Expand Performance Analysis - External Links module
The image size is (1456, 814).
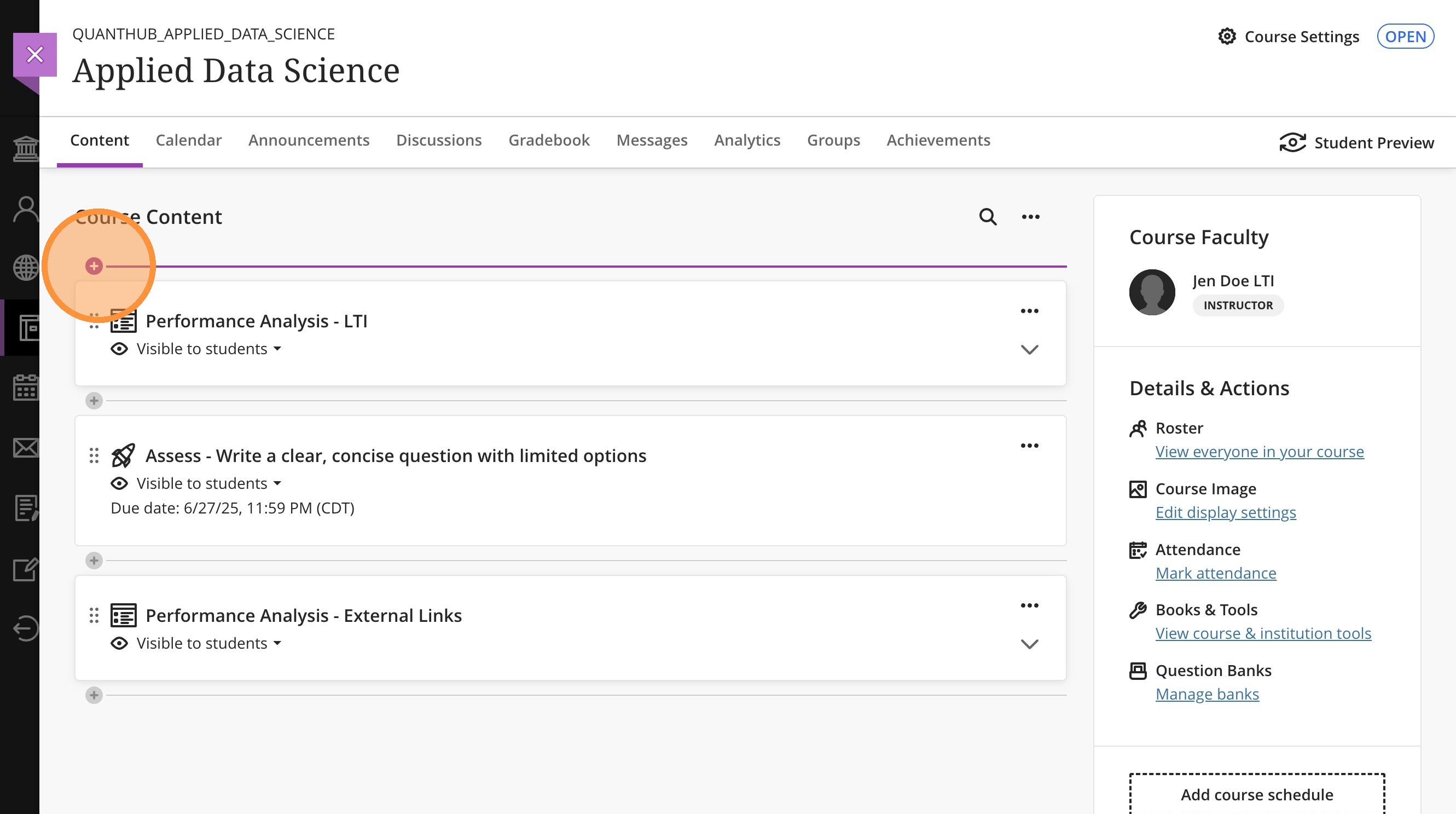pyautogui.click(x=1029, y=644)
